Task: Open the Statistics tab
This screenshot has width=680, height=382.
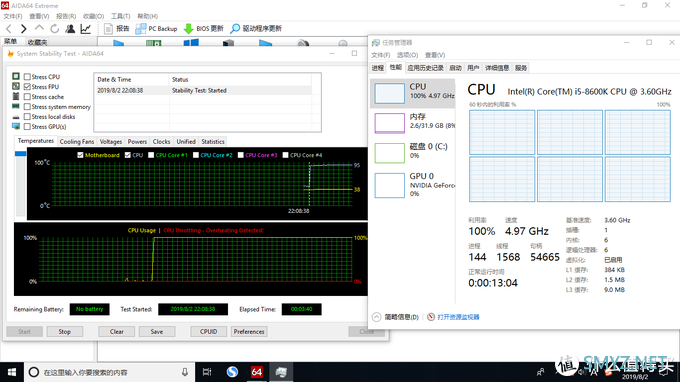Action: point(213,141)
